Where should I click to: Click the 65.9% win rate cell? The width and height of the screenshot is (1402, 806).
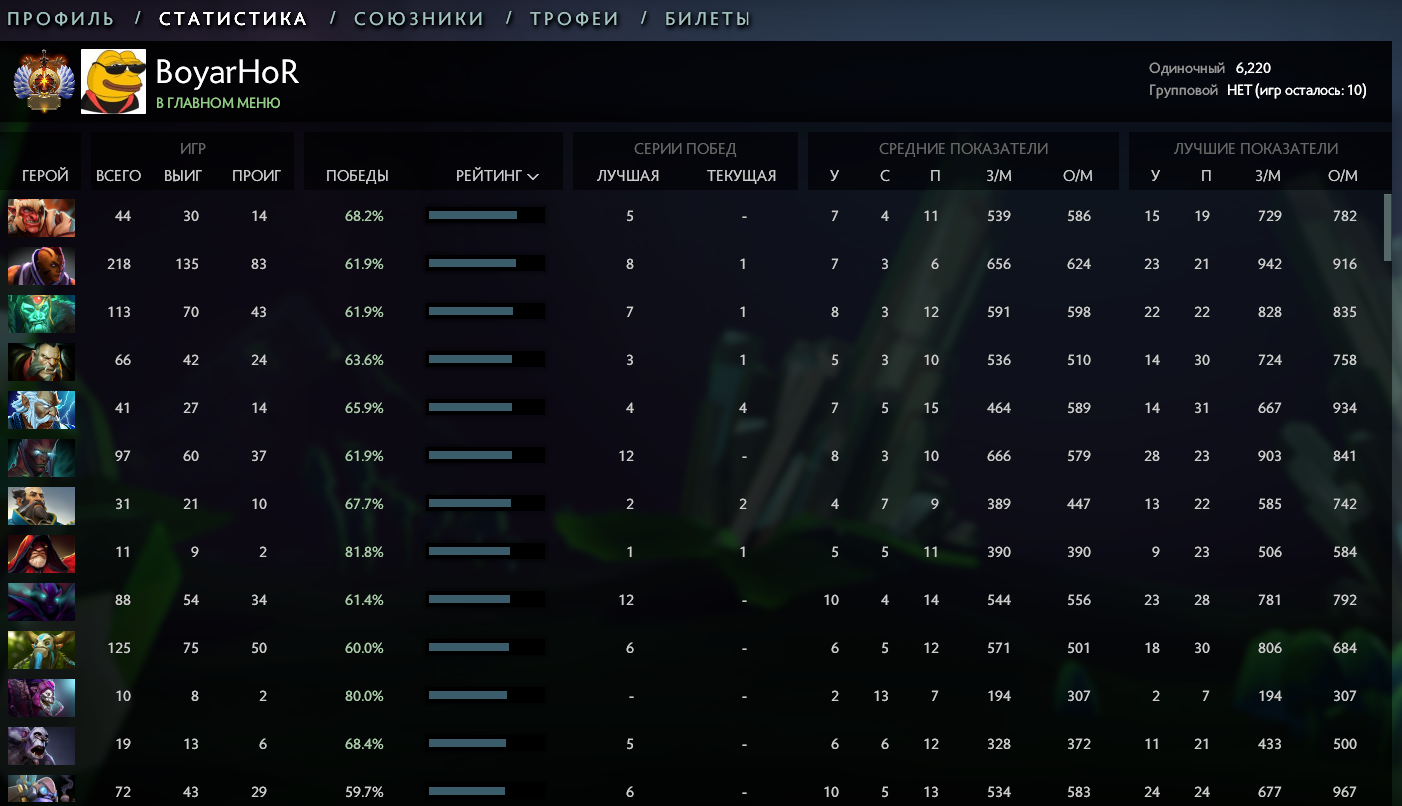[x=364, y=408]
